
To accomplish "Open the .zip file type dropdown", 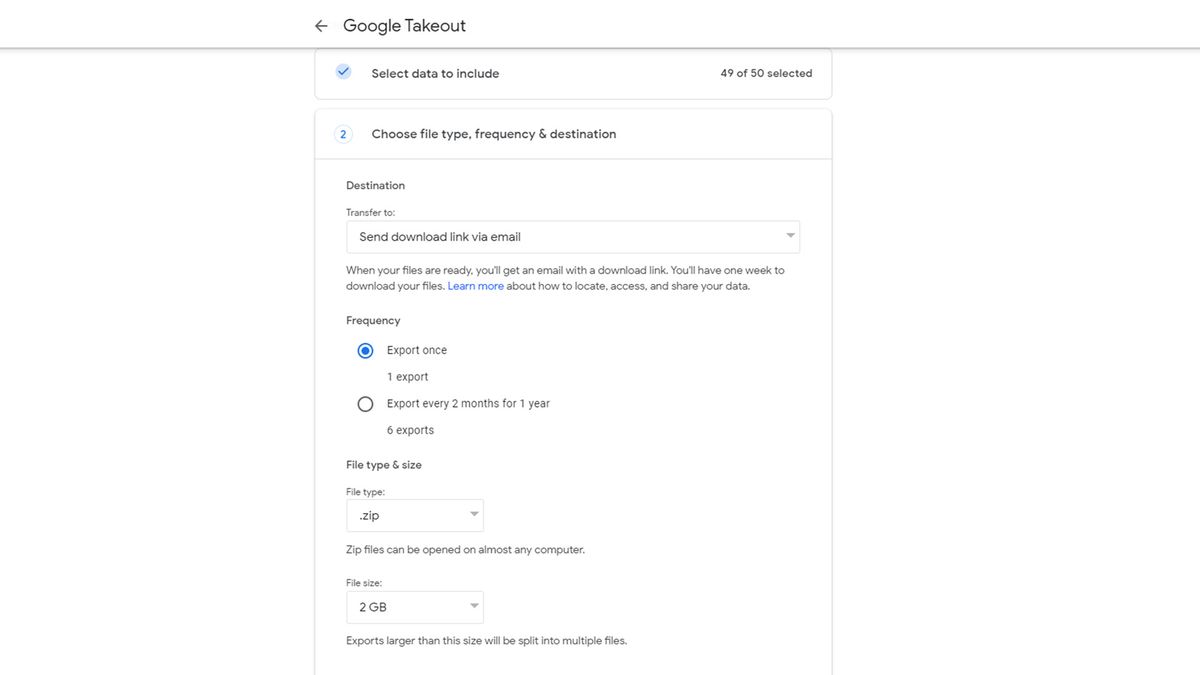I will point(414,514).
